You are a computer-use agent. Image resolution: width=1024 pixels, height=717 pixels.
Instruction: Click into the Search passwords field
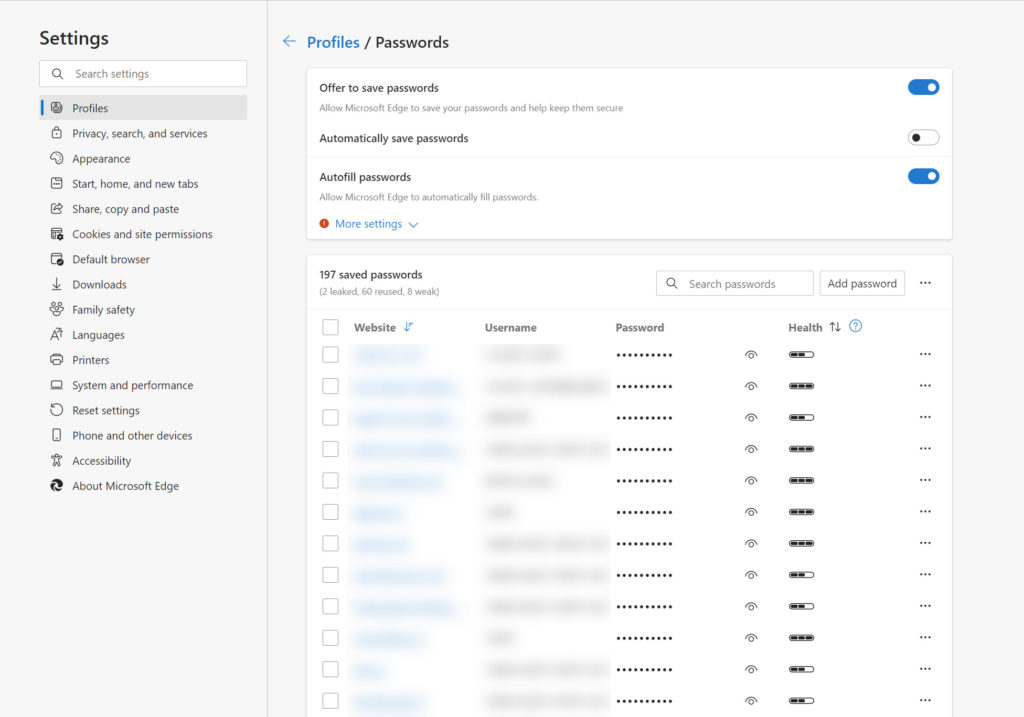pos(745,284)
